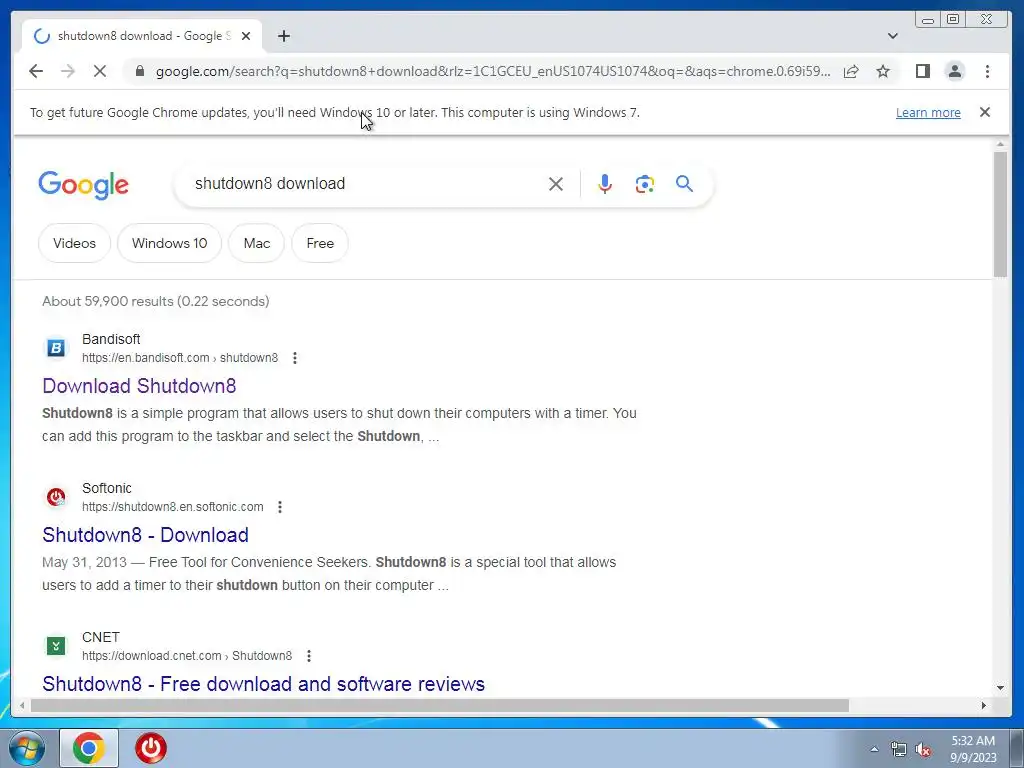Stop page loading with X button
Screen dimensions: 1024x768
click(x=100, y=71)
